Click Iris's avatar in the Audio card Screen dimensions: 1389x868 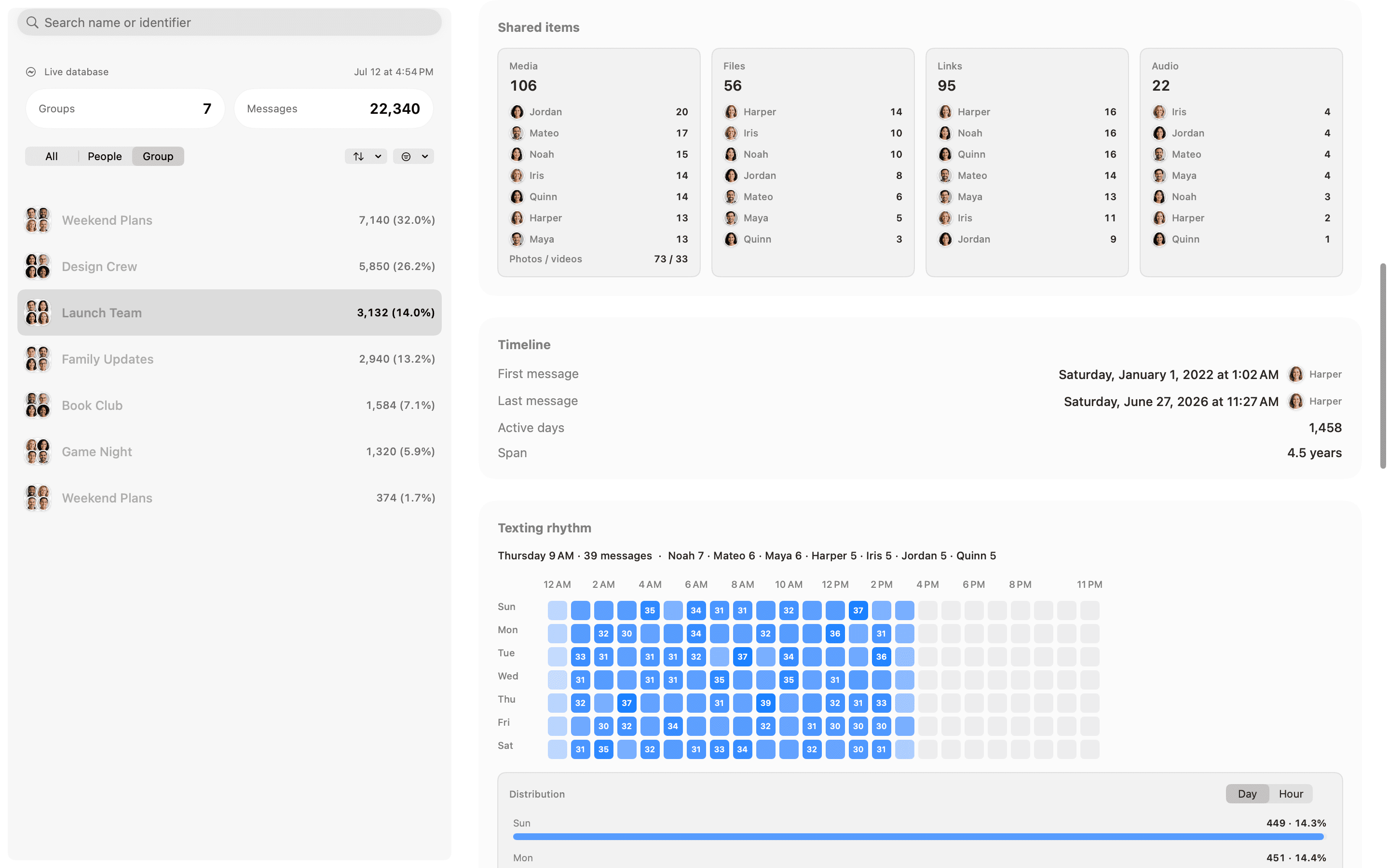1159,112
